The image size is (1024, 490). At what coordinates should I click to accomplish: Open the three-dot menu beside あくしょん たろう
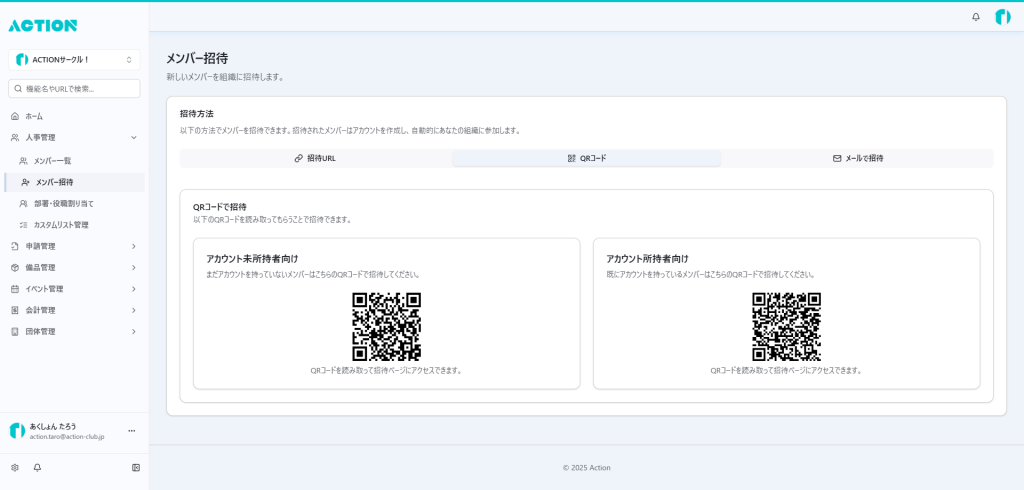coord(131,431)
